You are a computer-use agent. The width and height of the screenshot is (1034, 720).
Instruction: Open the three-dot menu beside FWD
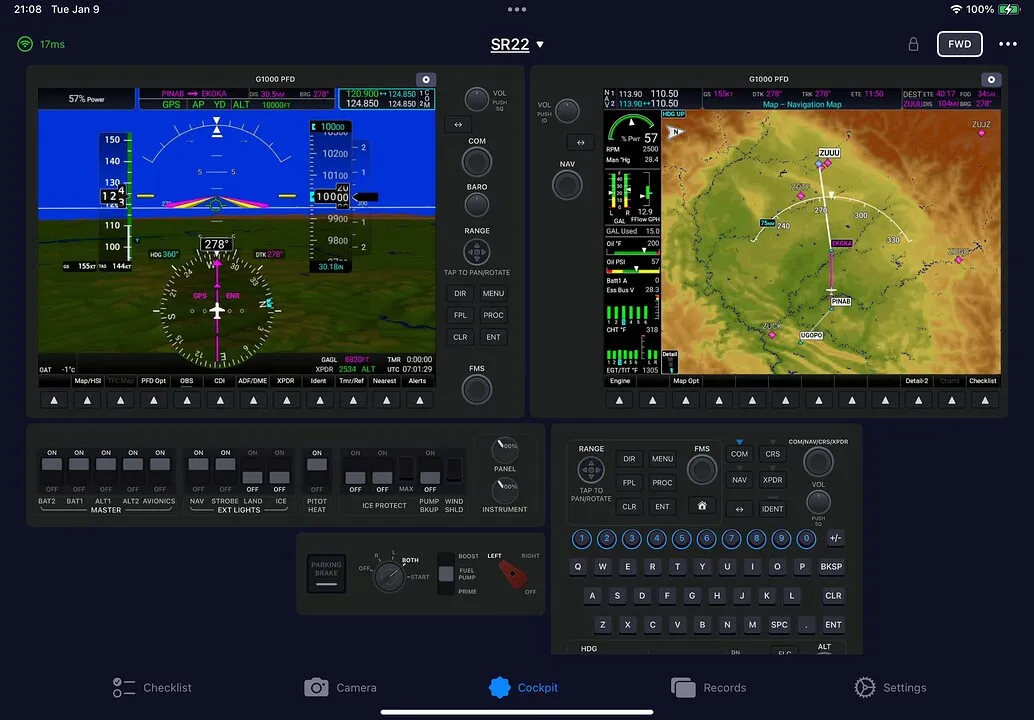[x=1008, y=44]
